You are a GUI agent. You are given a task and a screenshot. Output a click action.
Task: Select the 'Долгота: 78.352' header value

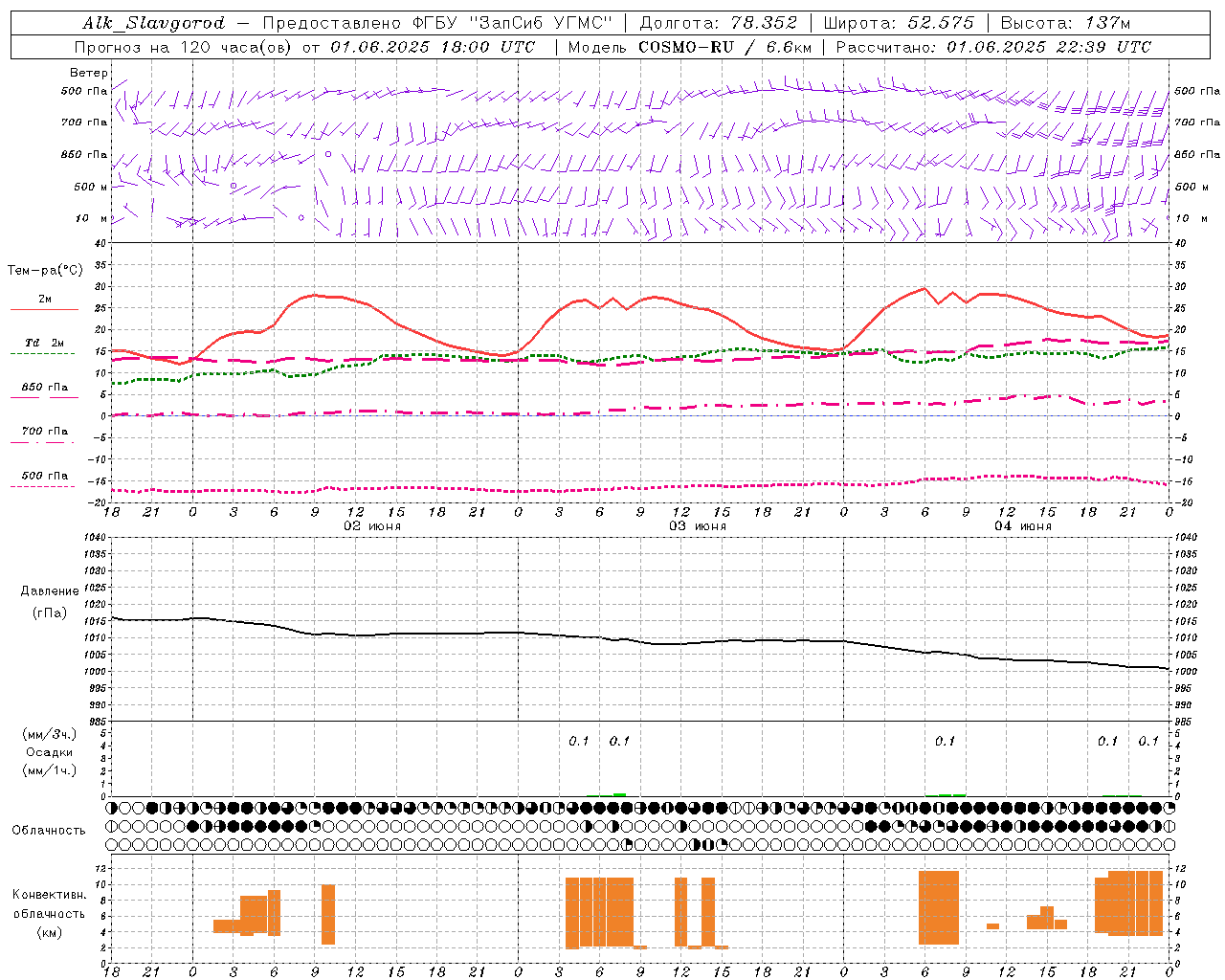tap(717, 23)
